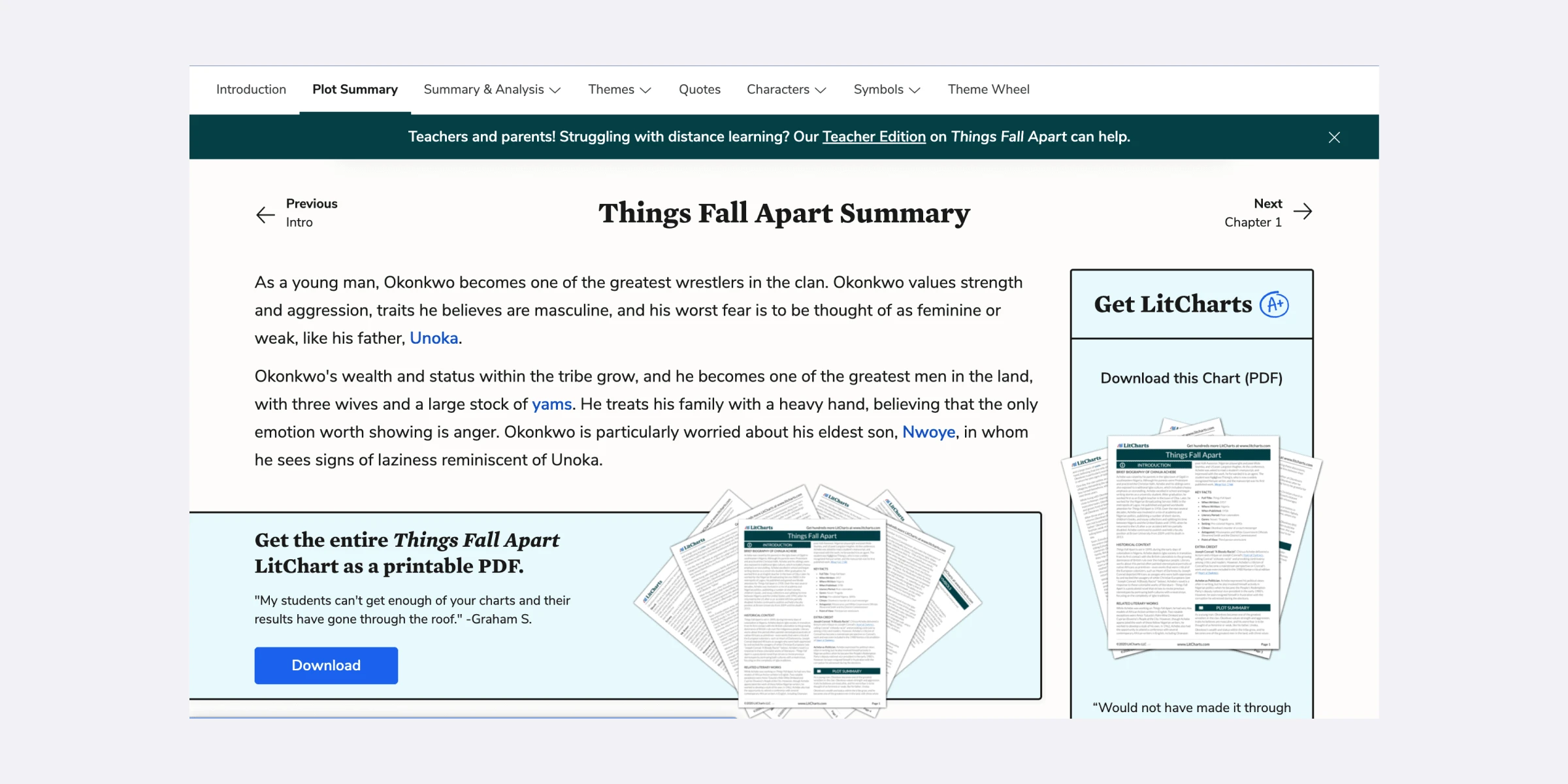The image size is (1568, 784).
Task: Select the Plot Summary tab
Action: [355, 89]
